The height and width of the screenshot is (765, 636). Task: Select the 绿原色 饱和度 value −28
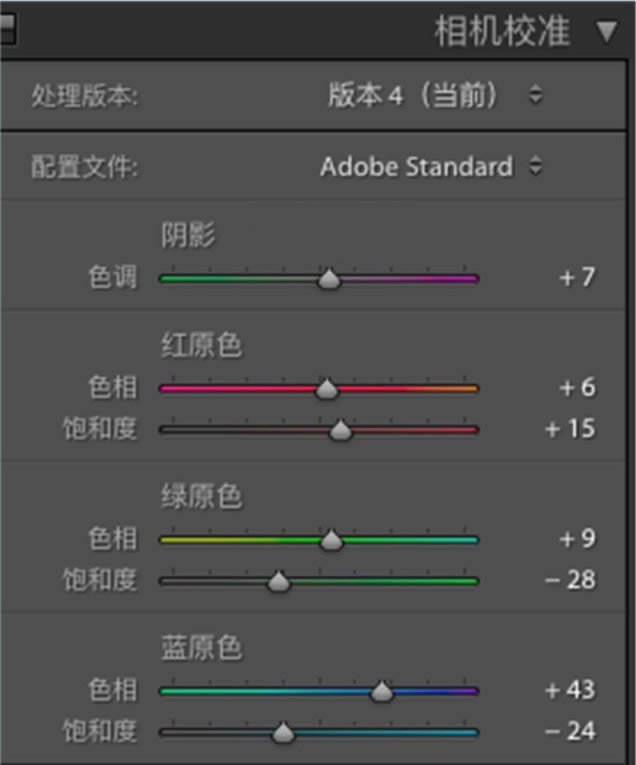pyautogui.click(x=570, y=580)
